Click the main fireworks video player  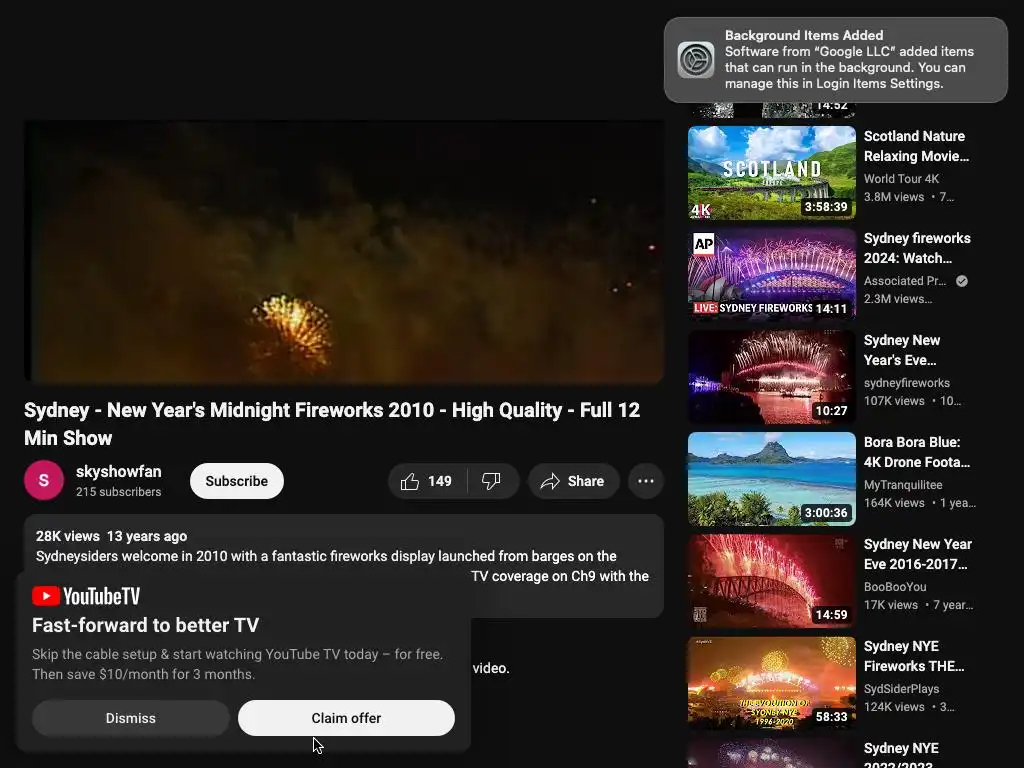pyautogui.click(x=344, y=251)
